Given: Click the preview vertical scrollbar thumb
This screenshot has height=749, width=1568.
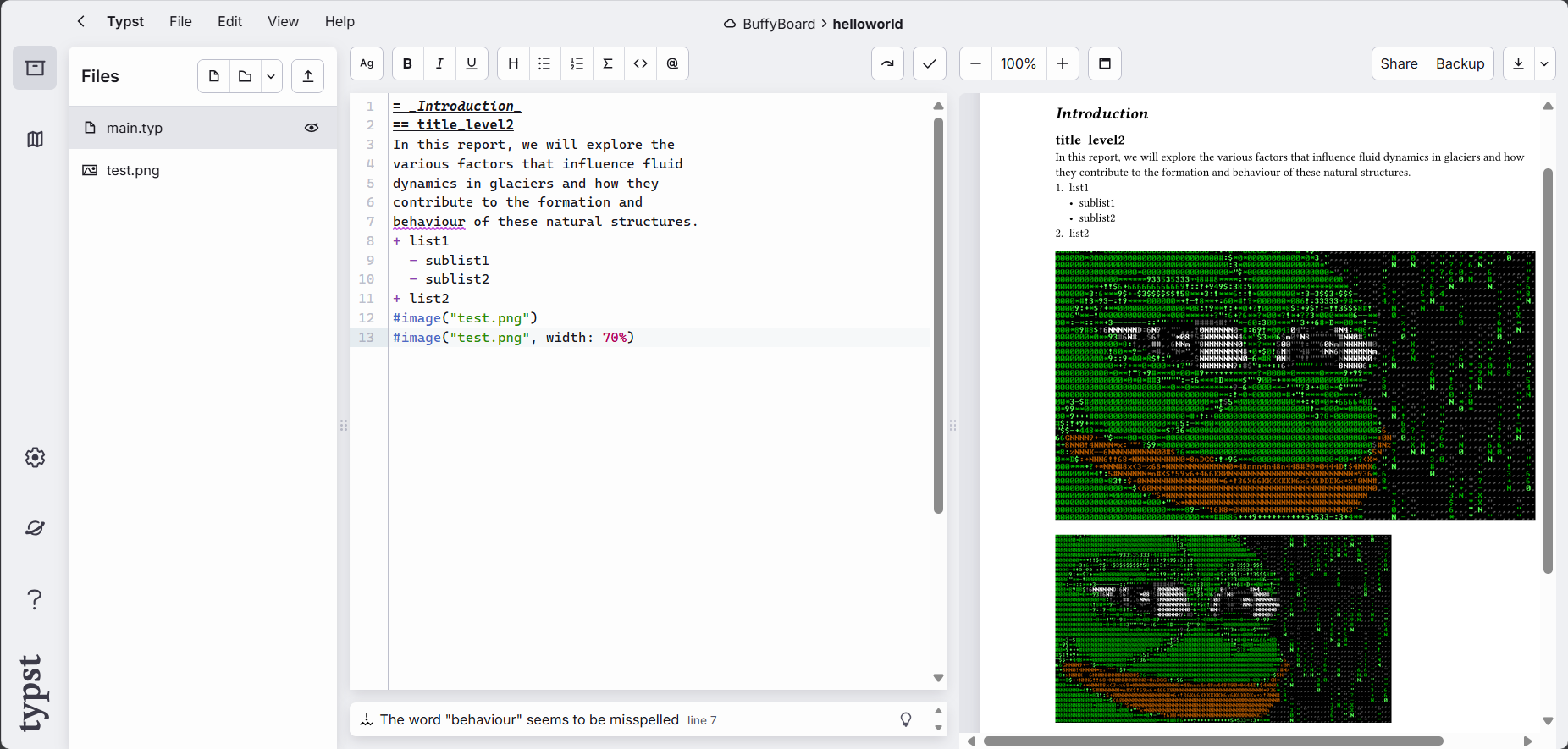Looking at the screenshot, I should (x=1548, y=371).
